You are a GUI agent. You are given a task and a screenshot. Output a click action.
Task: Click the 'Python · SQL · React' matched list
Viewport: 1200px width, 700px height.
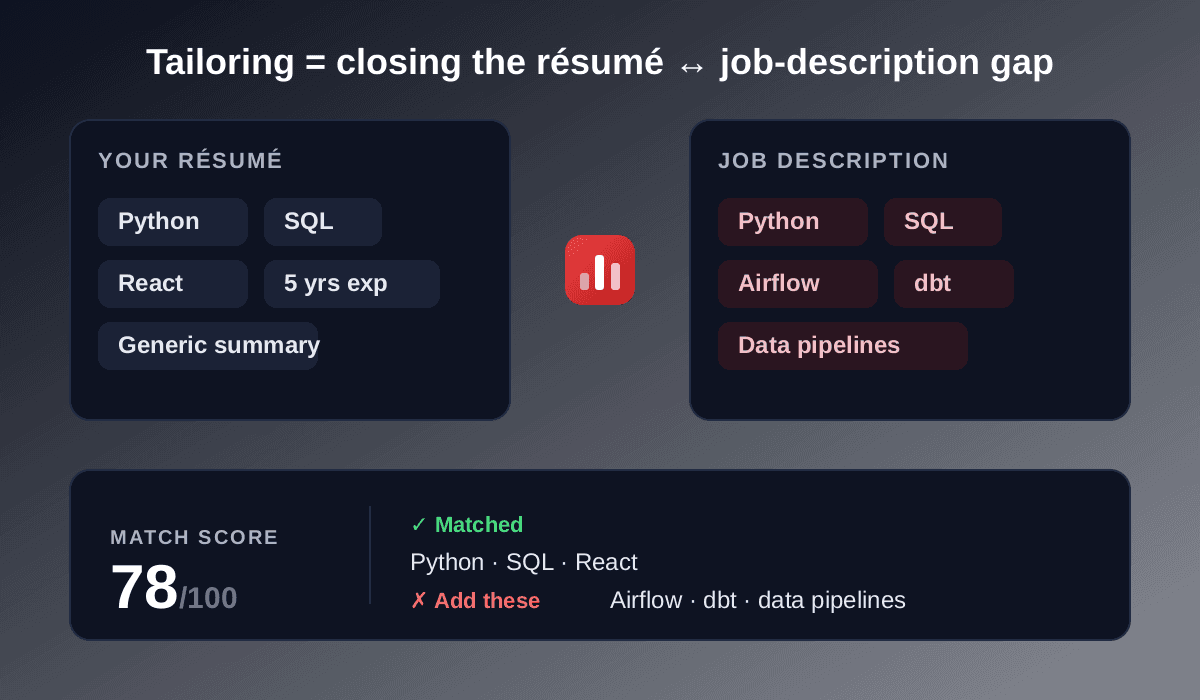[x=524, y=563]
